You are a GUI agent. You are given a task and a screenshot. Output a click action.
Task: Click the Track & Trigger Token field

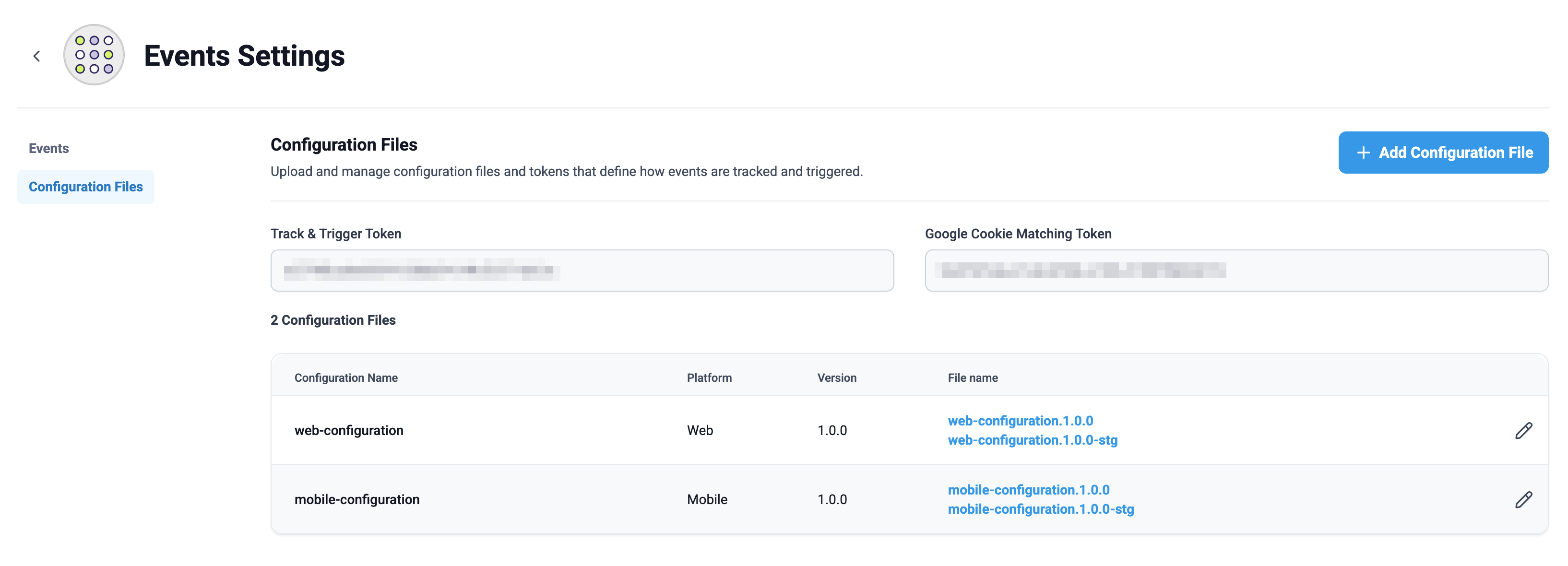coord(582,270)
